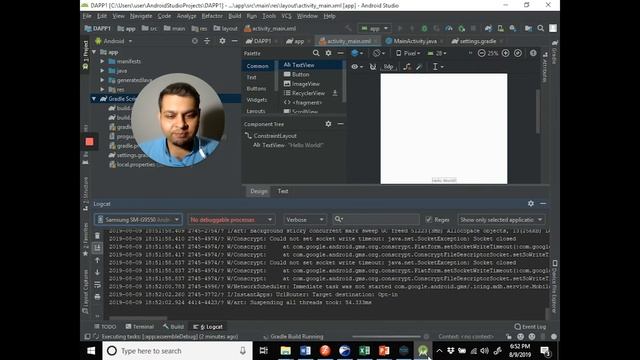Open the TODO tool window
The width and height of the screenshot is (640, 360).
coord(105,327)
